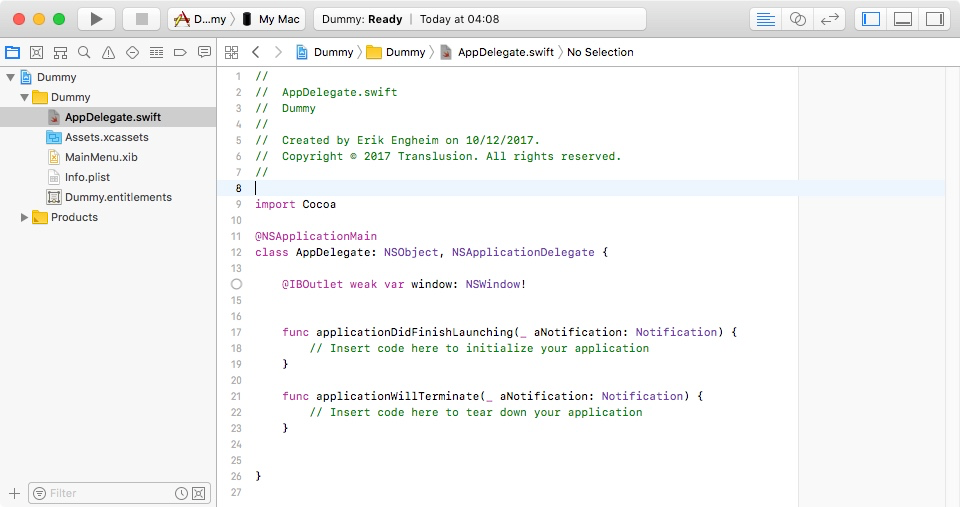
Task: View the Dummy: Ready activity status
Action: 362,19
